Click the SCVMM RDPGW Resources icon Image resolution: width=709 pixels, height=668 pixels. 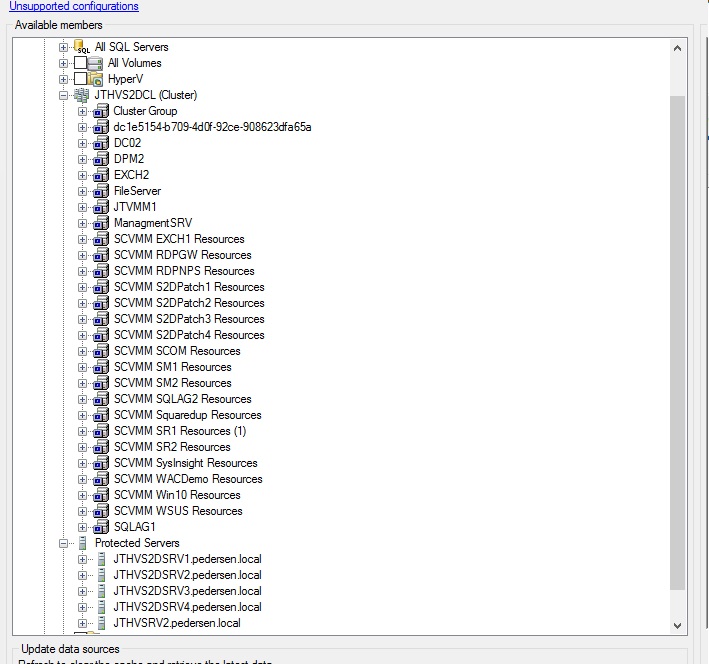pos(101,255)
